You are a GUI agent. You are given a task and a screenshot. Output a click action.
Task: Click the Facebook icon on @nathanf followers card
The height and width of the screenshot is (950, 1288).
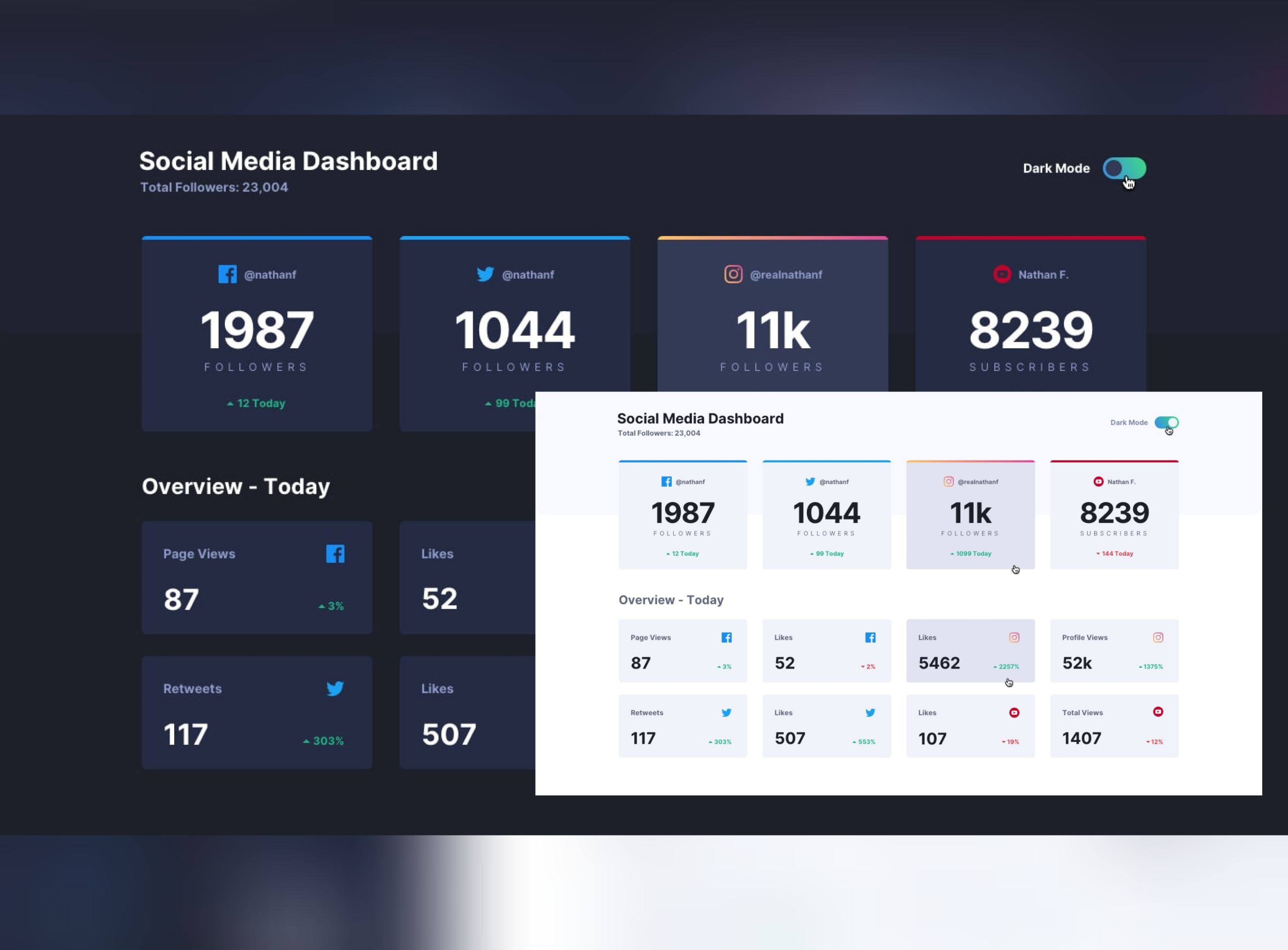228,274
